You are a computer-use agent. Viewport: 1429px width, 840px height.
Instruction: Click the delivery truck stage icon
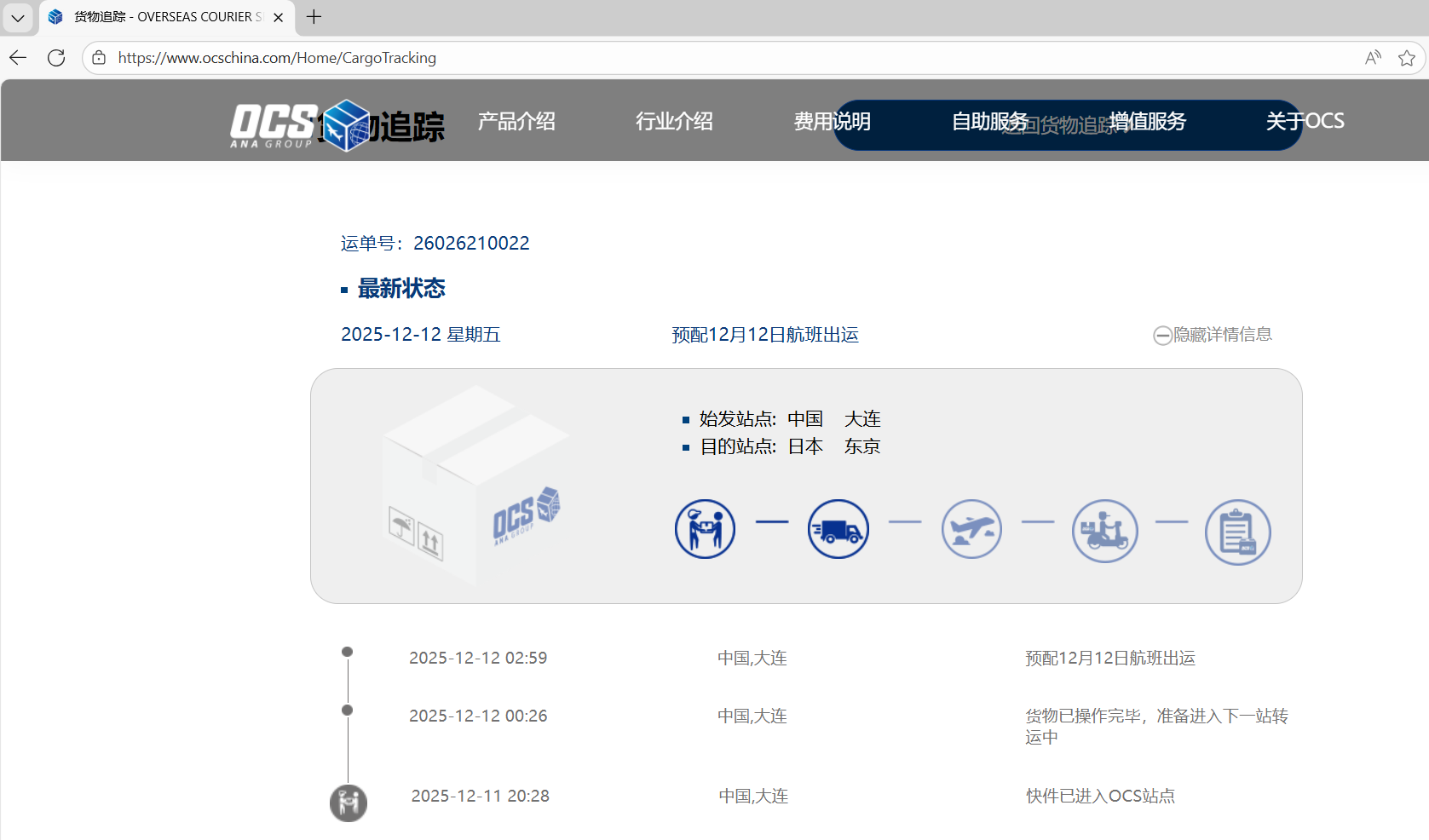[838, 529]
